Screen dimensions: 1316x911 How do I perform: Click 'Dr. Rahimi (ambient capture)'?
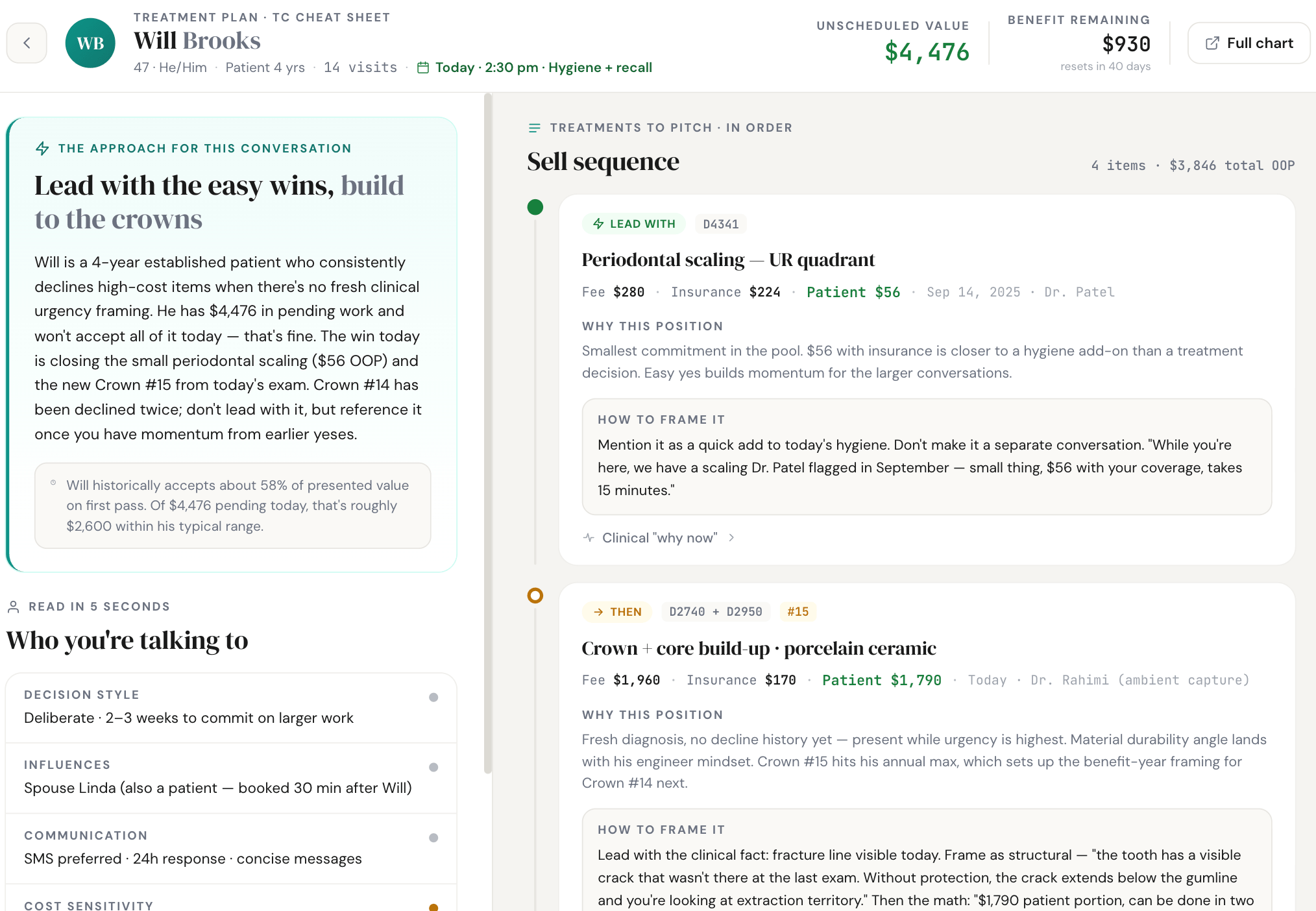coord(1140,680)
